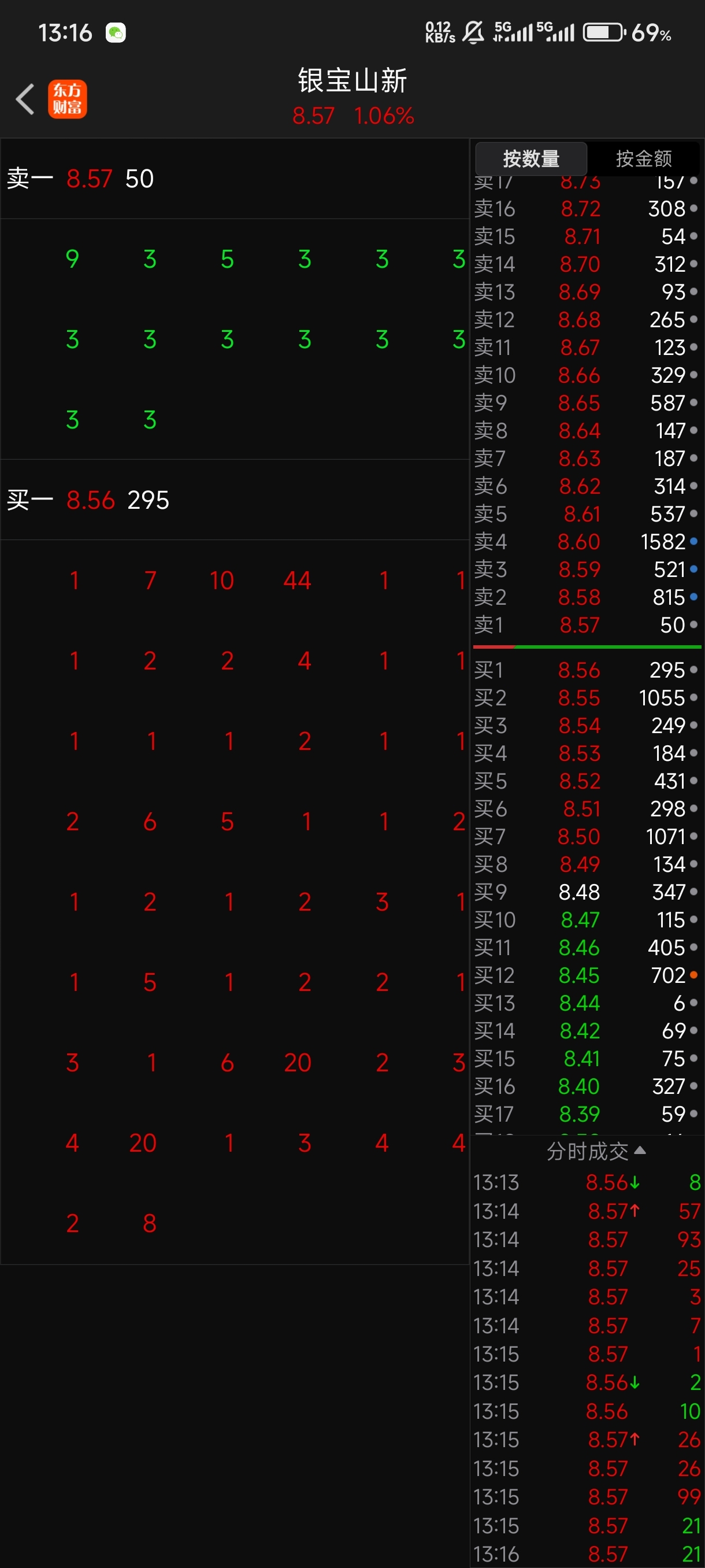705x1568 pixels.
Task: Tap the red buy order quantity 10
Action: click(x=222, y=580)
